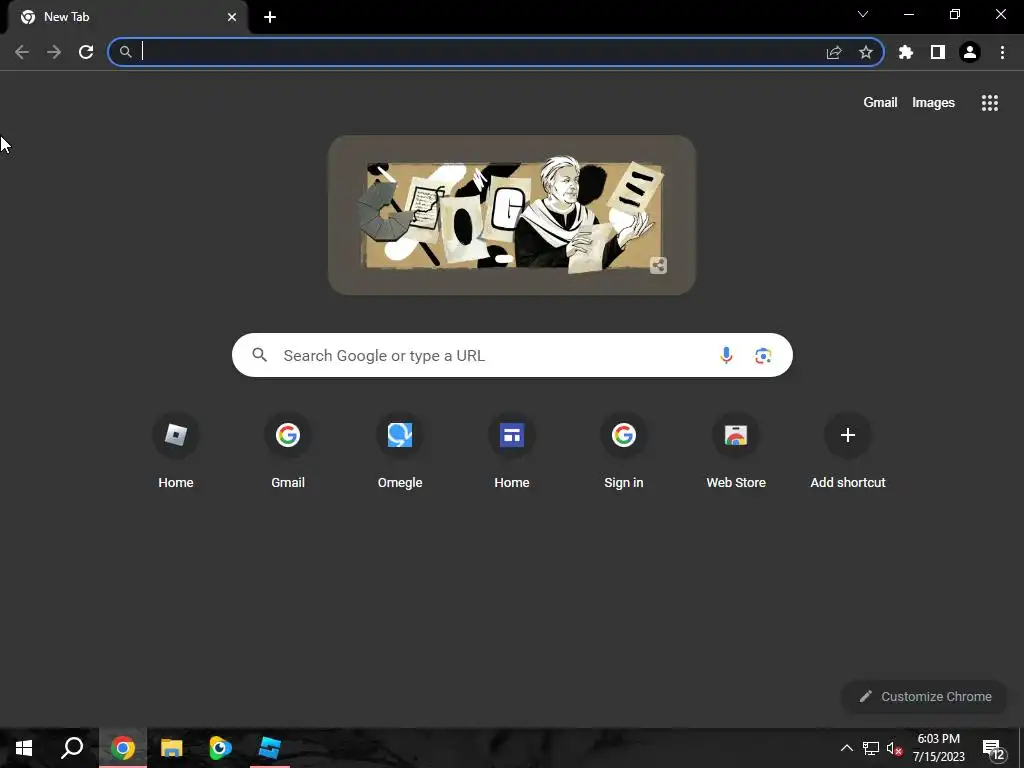The width and height of the screenshot is (1024, 768).
Task: Share this page via the share icon
Action: [834, 52]
